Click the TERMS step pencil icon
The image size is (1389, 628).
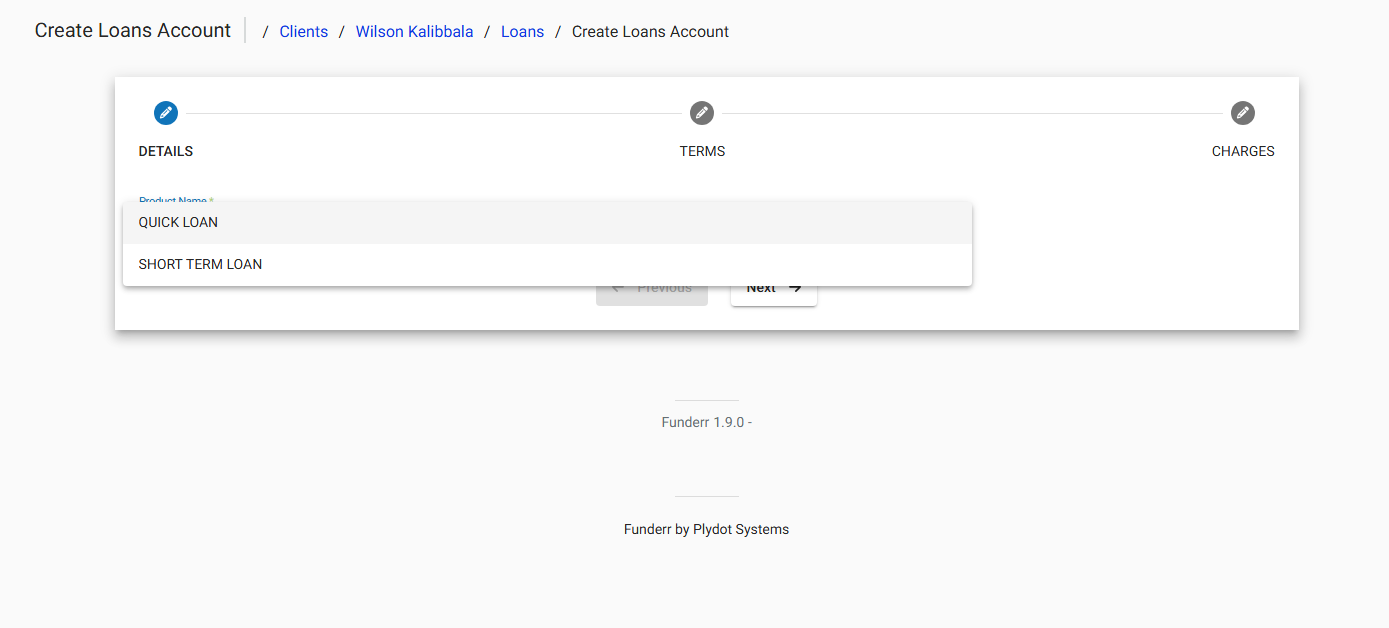coord(701,113)
